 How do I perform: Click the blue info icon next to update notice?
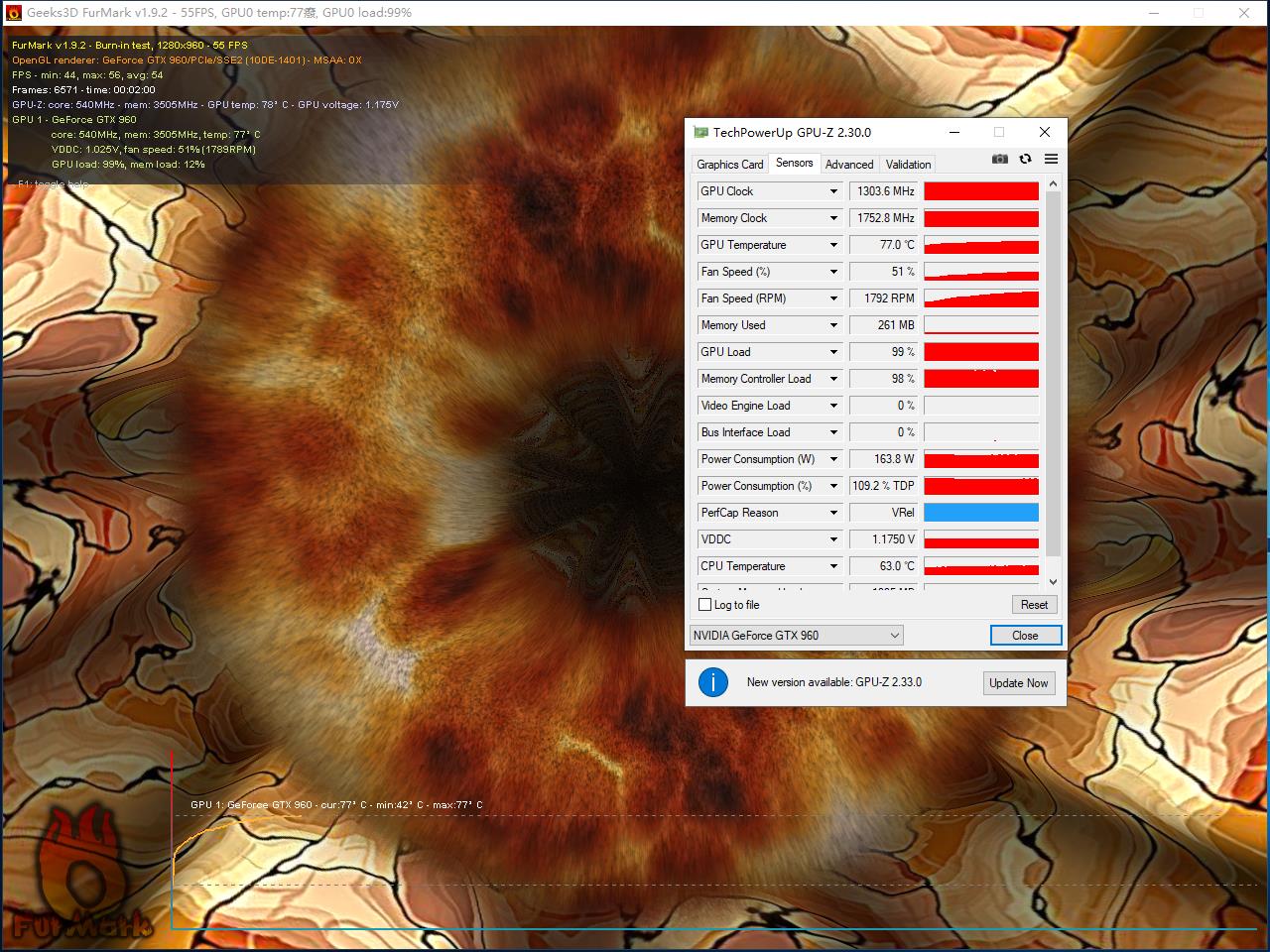point(713,683)
